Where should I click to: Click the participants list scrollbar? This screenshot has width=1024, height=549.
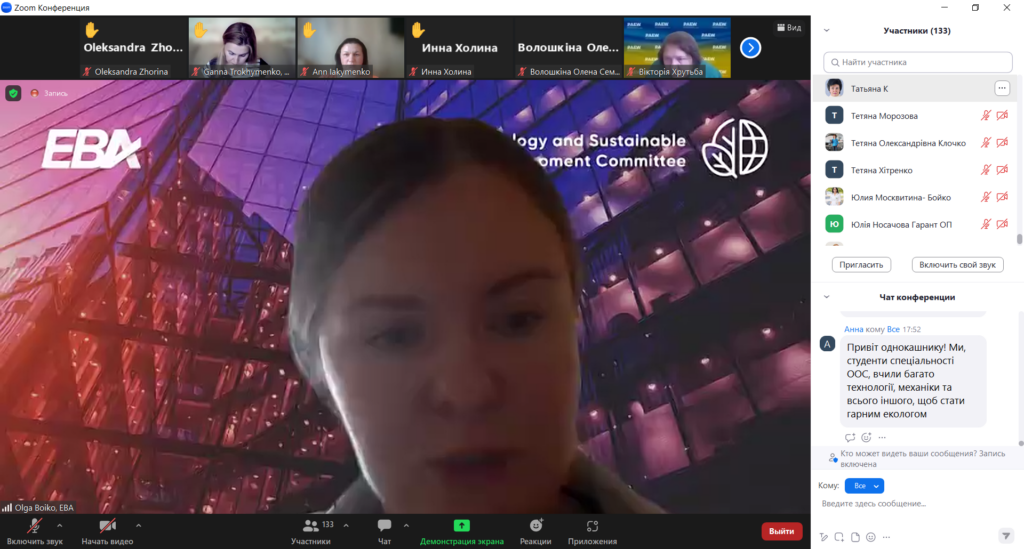click(1019, 239)
